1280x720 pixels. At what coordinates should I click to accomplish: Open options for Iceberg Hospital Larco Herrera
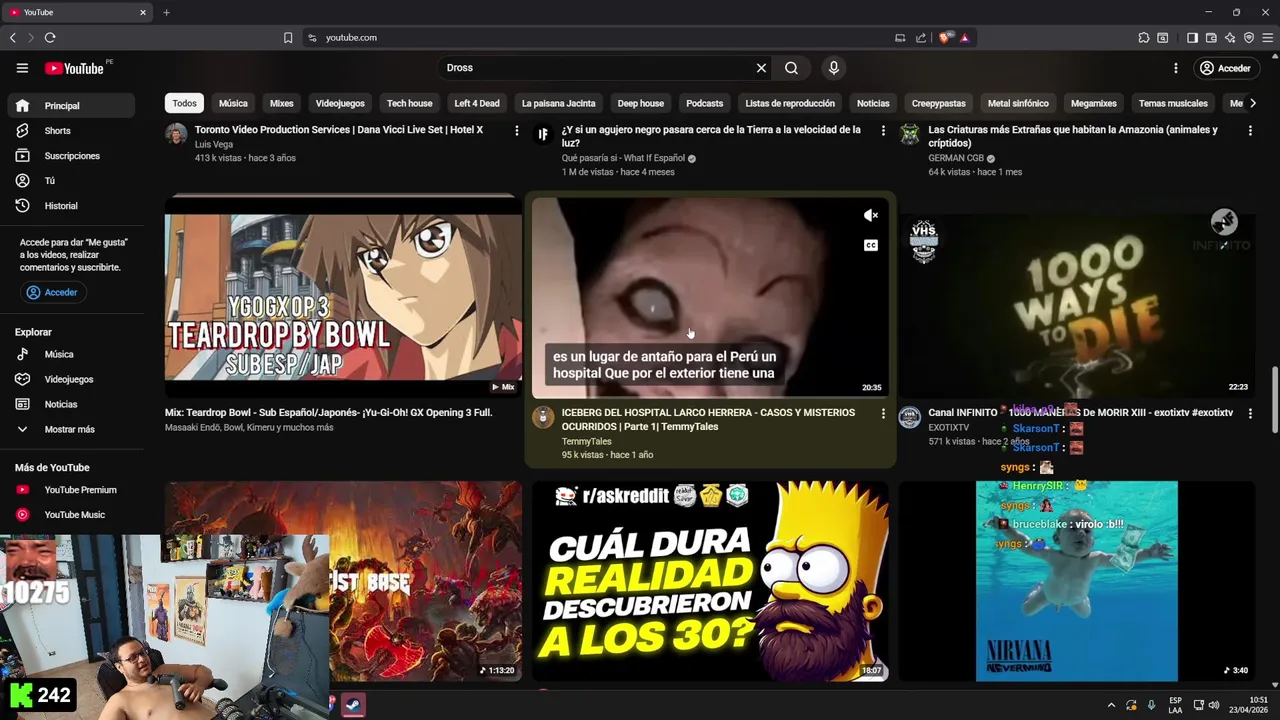(x=883, y=413)
